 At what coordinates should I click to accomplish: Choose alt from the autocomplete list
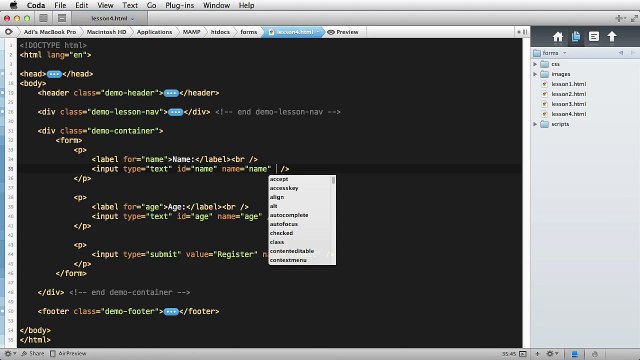point(300,206)
